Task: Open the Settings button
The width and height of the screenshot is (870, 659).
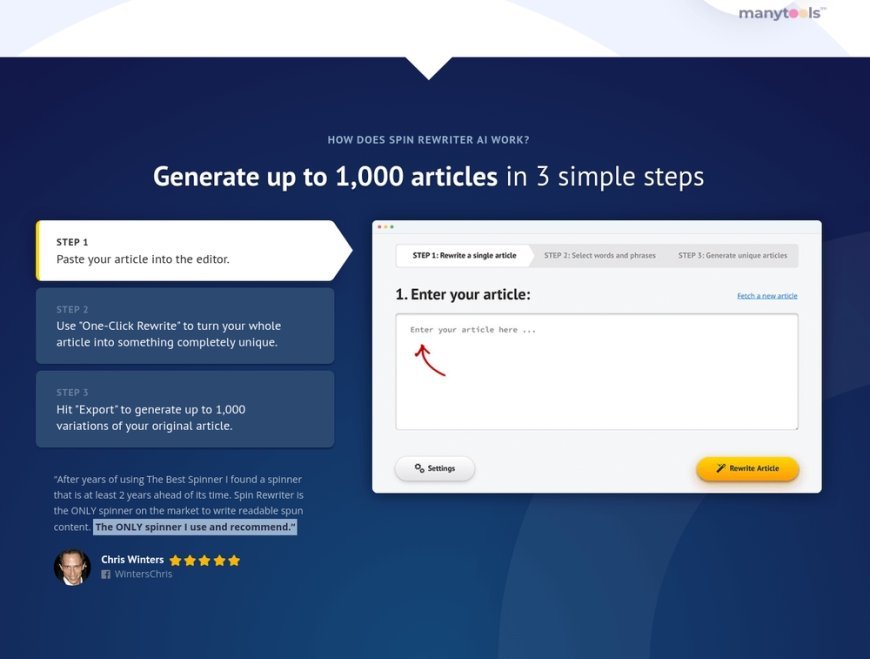Action: [435, 468]
